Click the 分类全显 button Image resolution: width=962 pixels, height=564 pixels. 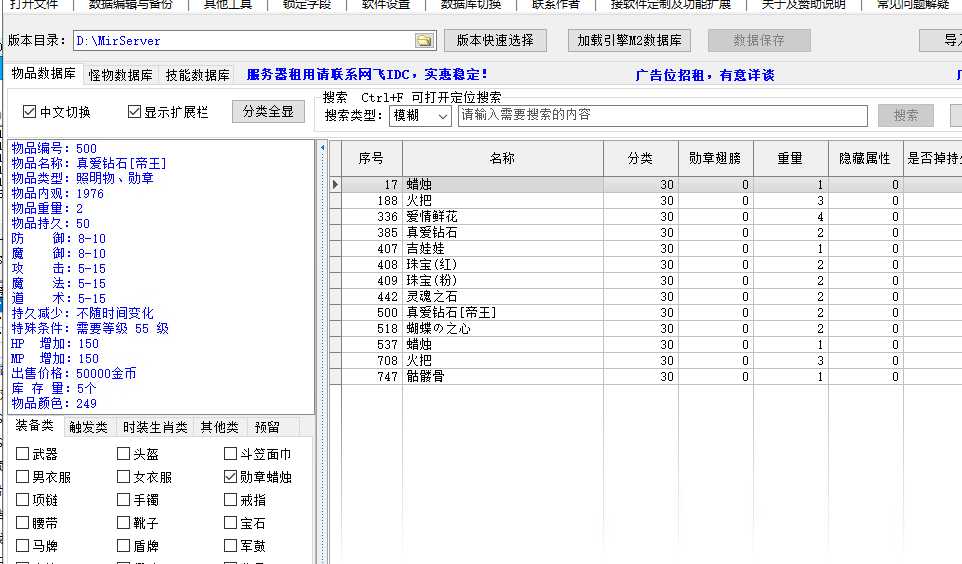[x=268, y=112]
